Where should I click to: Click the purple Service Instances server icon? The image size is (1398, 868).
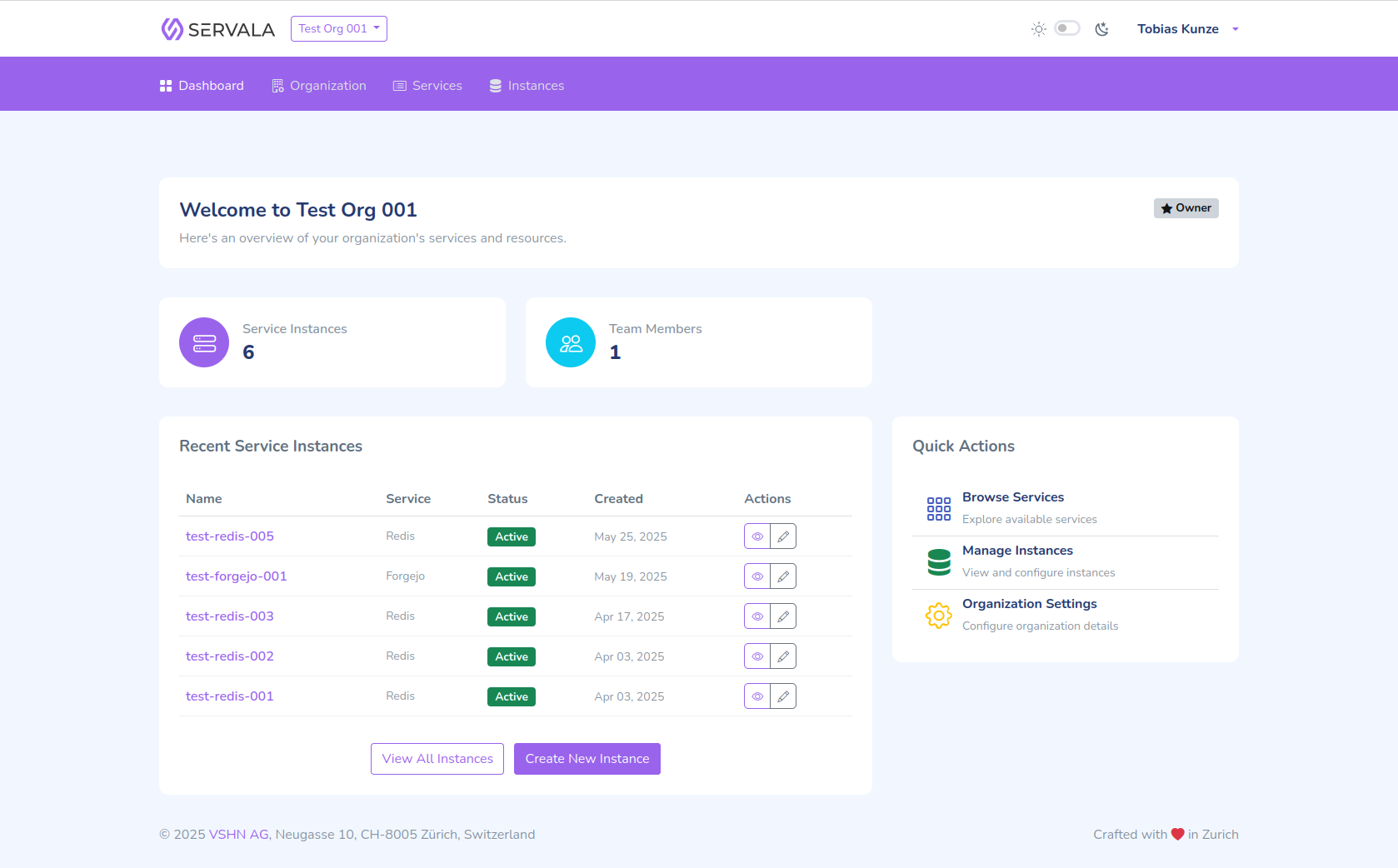click(204, 342)
